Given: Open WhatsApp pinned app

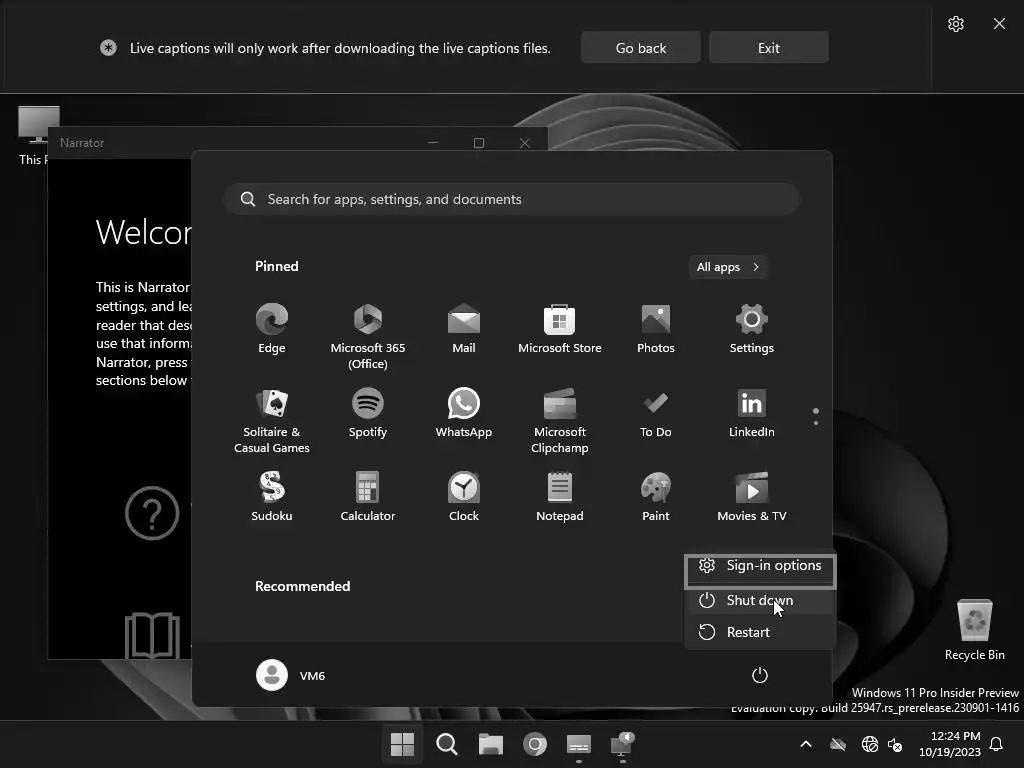Looking at the screenshot, I should click(464, 413).
